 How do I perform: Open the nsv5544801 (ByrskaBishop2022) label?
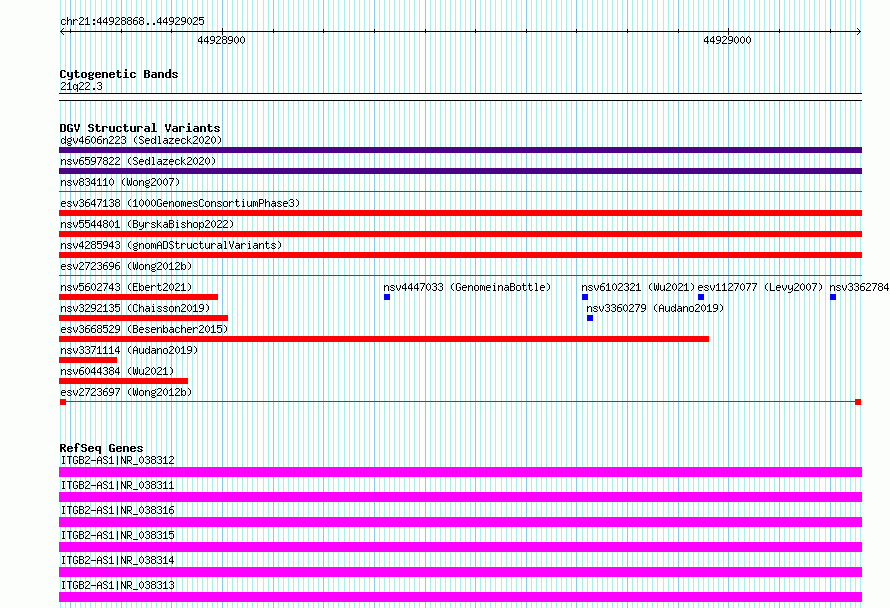(147, 224)
